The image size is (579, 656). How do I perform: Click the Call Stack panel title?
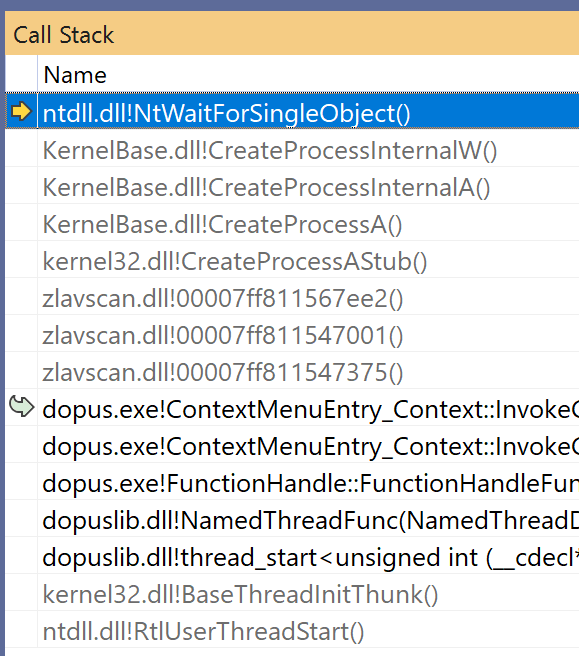tap(63, 35)
